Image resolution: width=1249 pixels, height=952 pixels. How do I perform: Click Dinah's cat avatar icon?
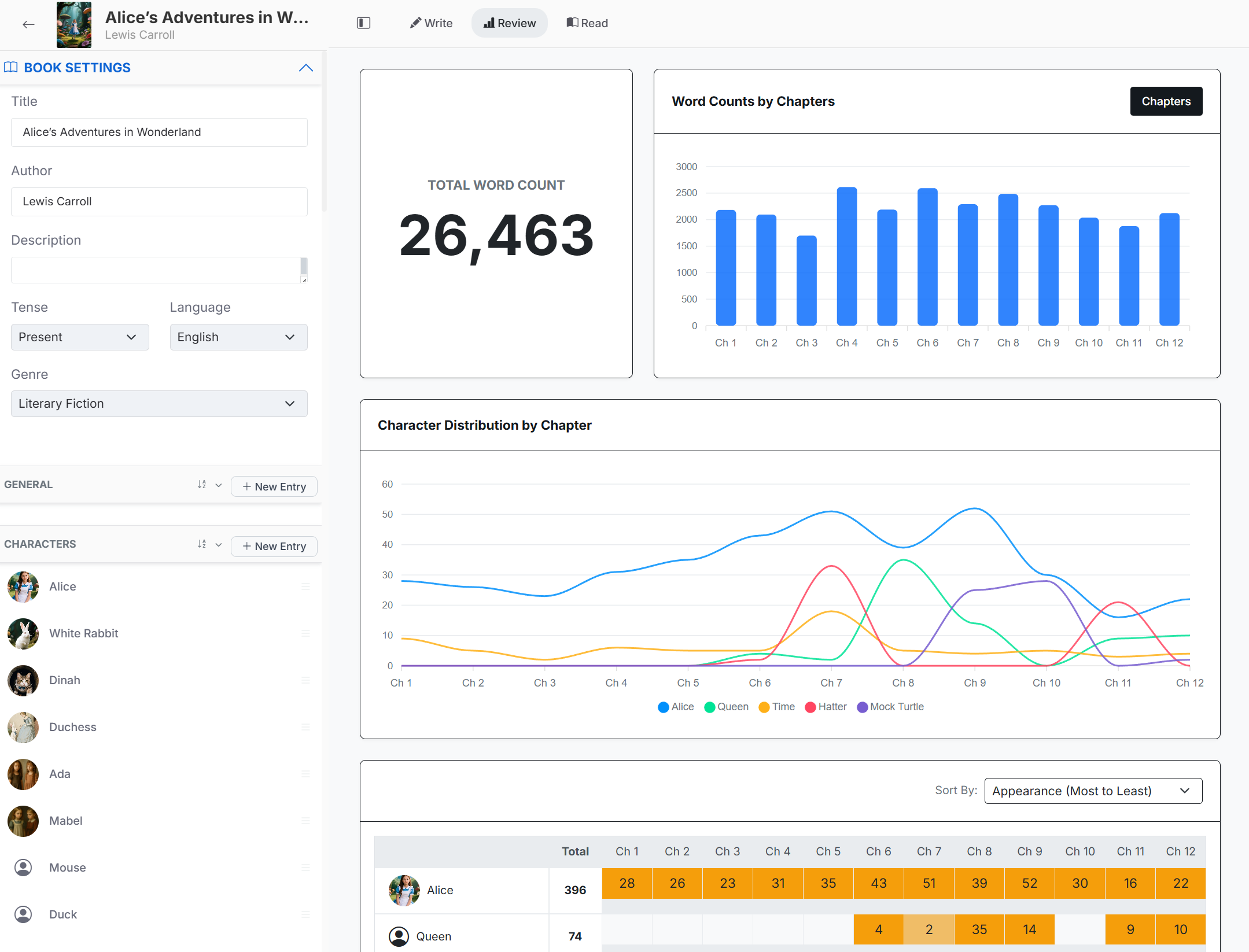23,680
